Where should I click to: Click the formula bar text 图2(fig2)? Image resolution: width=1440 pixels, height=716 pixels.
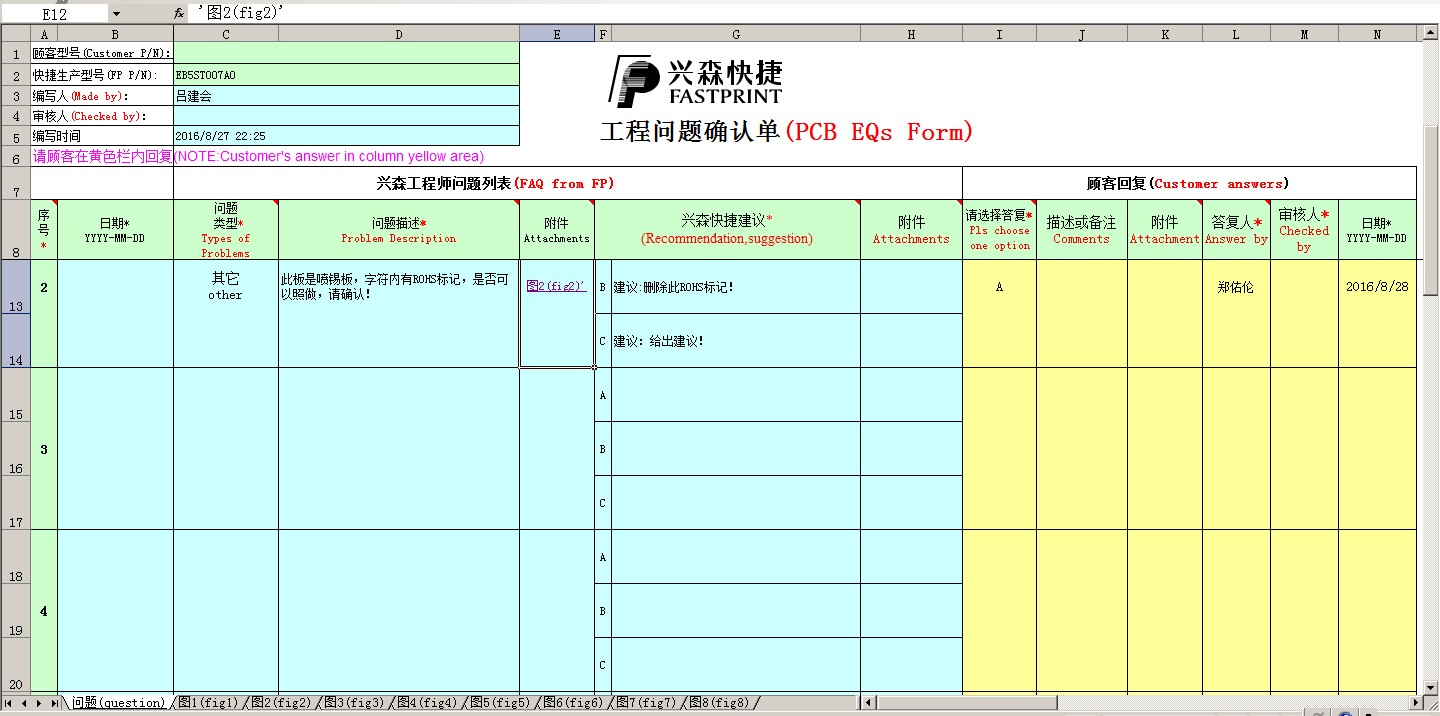[x=240, y=13]
